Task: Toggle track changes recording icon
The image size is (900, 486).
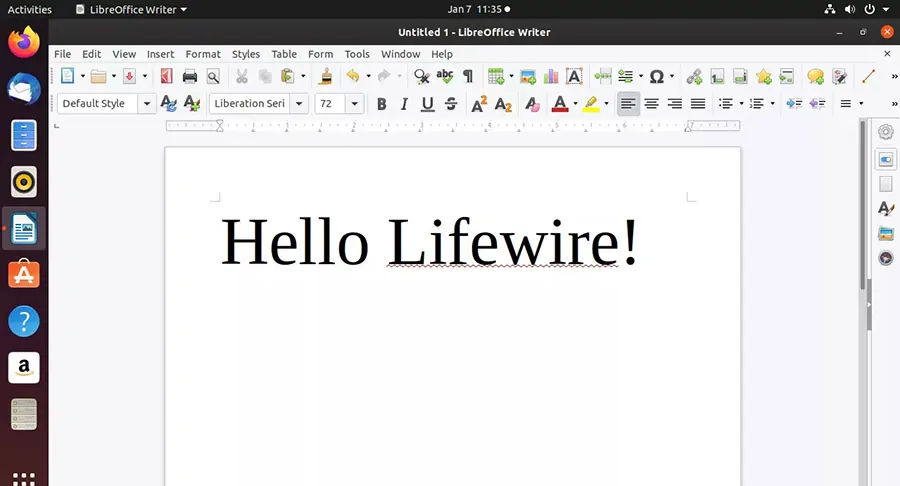Action: click(839, 76)
